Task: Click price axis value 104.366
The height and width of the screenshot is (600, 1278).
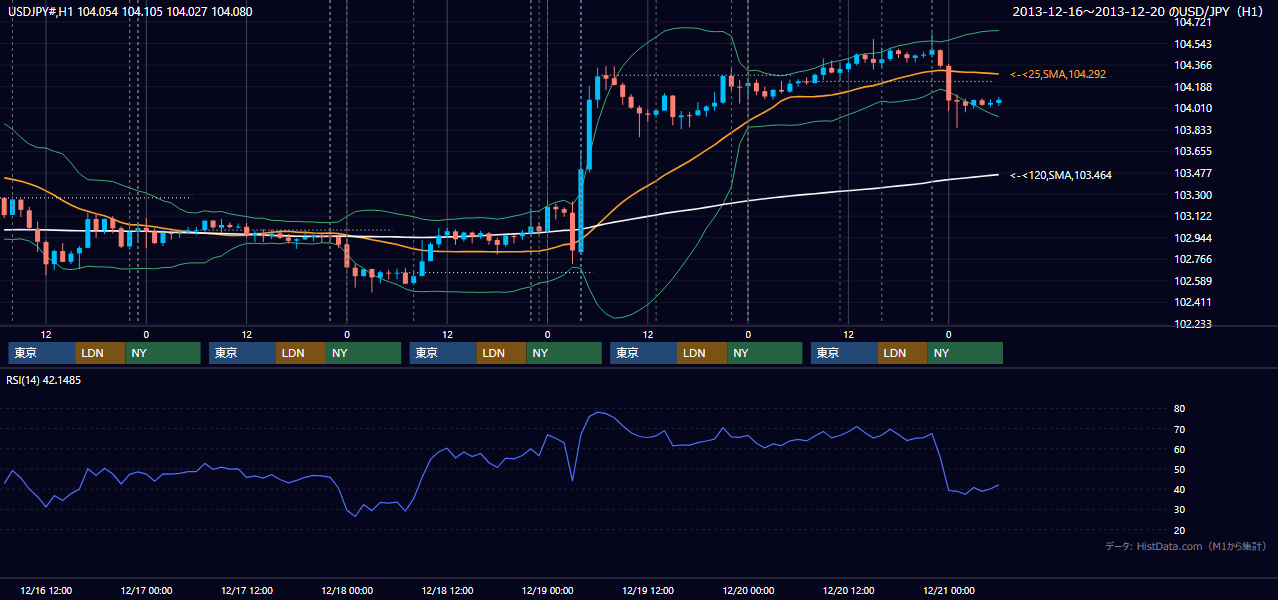Action: tap(1195, 65)
